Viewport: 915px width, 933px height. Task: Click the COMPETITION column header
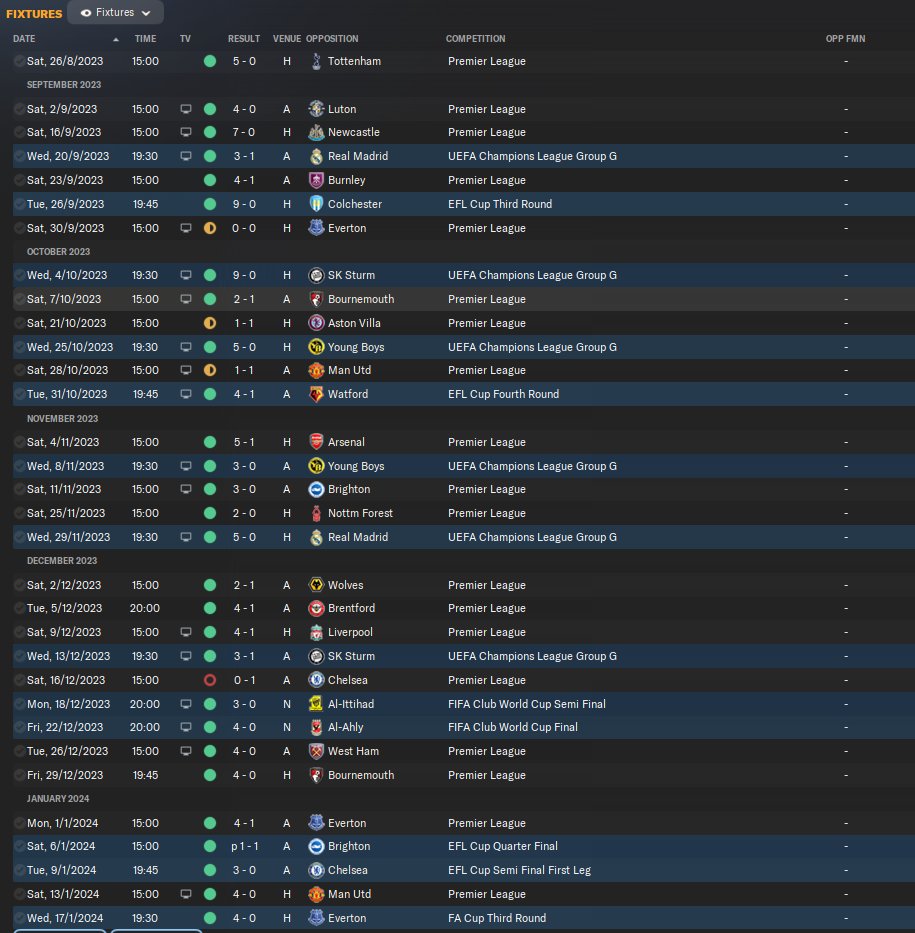[x=475, y=39]
